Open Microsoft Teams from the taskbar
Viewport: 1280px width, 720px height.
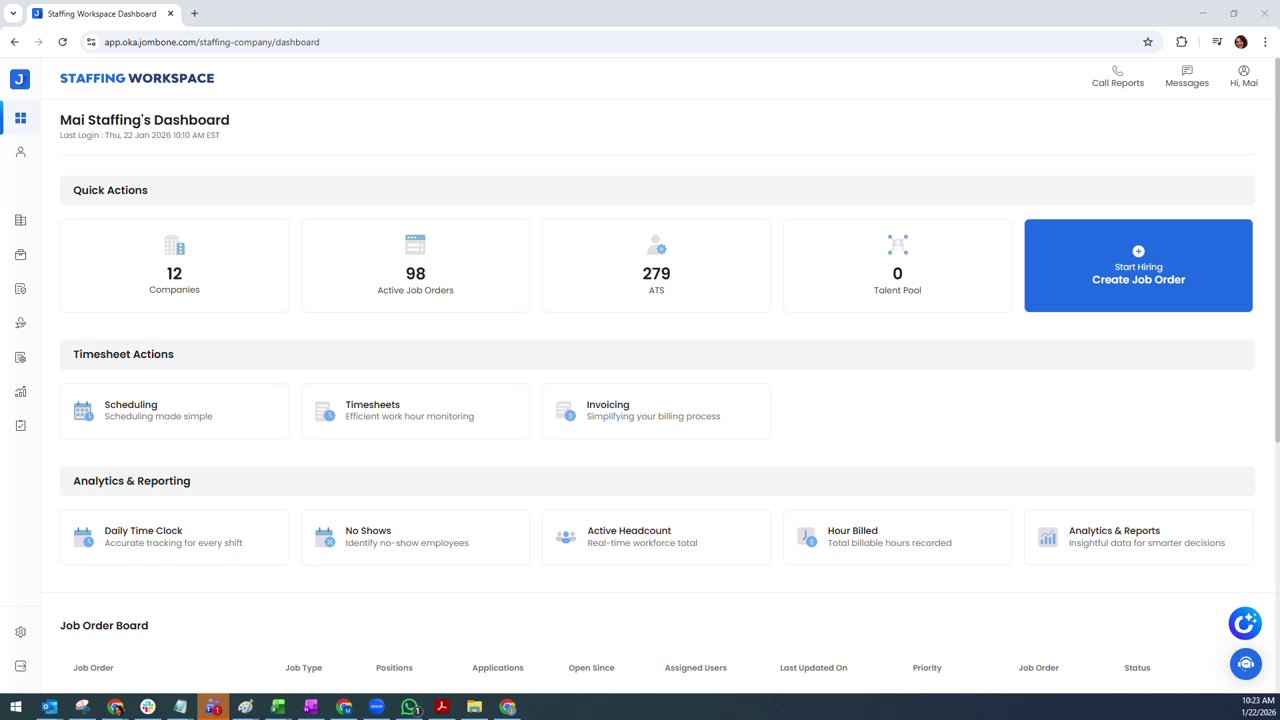click(213, 707)
